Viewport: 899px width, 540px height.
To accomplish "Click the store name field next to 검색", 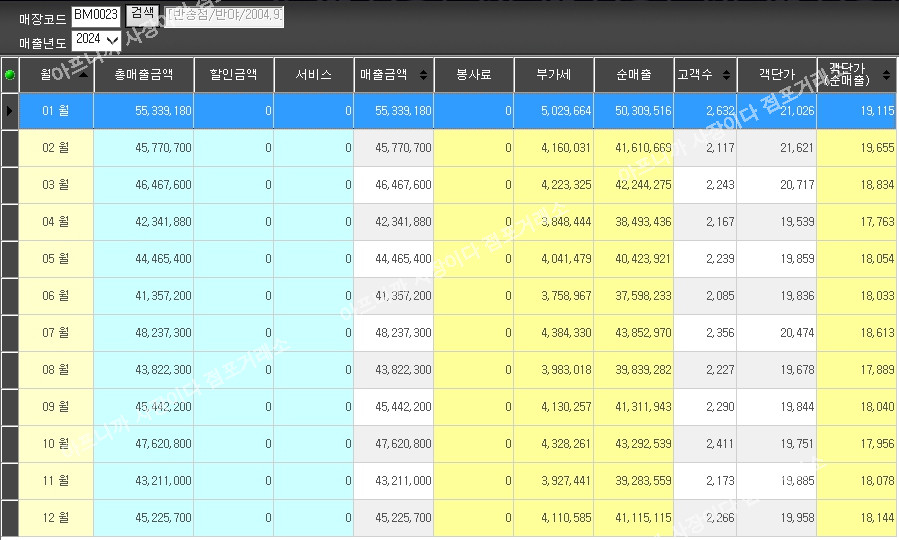I will [223, 16].
